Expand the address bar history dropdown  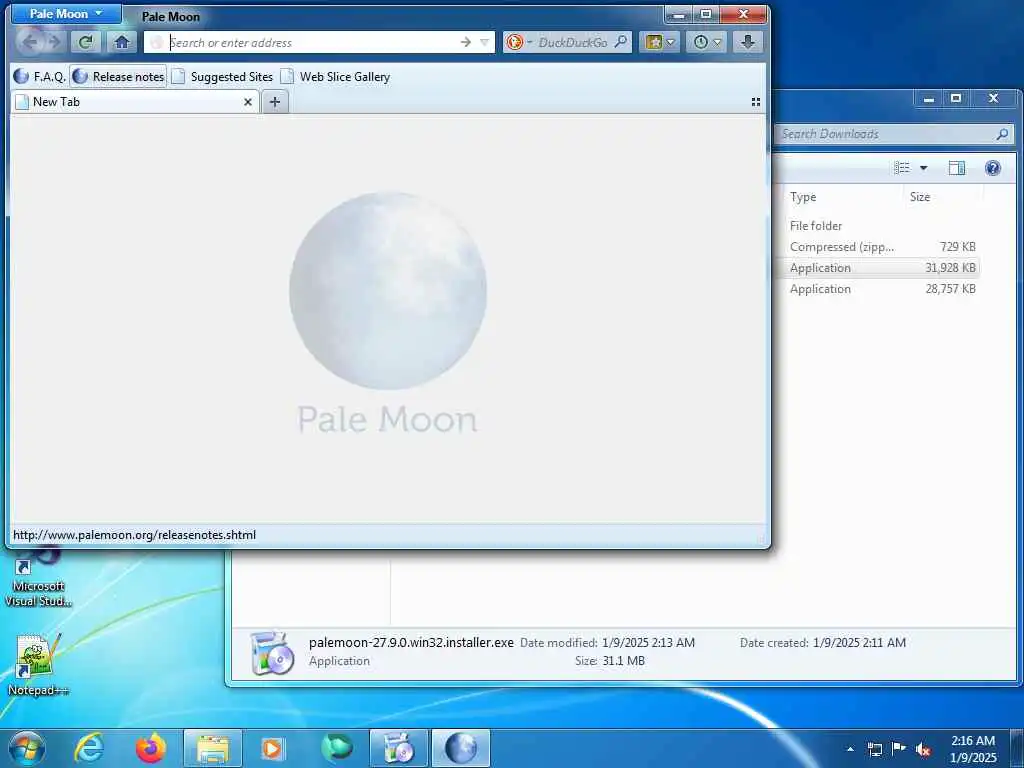tap(485, 42)
